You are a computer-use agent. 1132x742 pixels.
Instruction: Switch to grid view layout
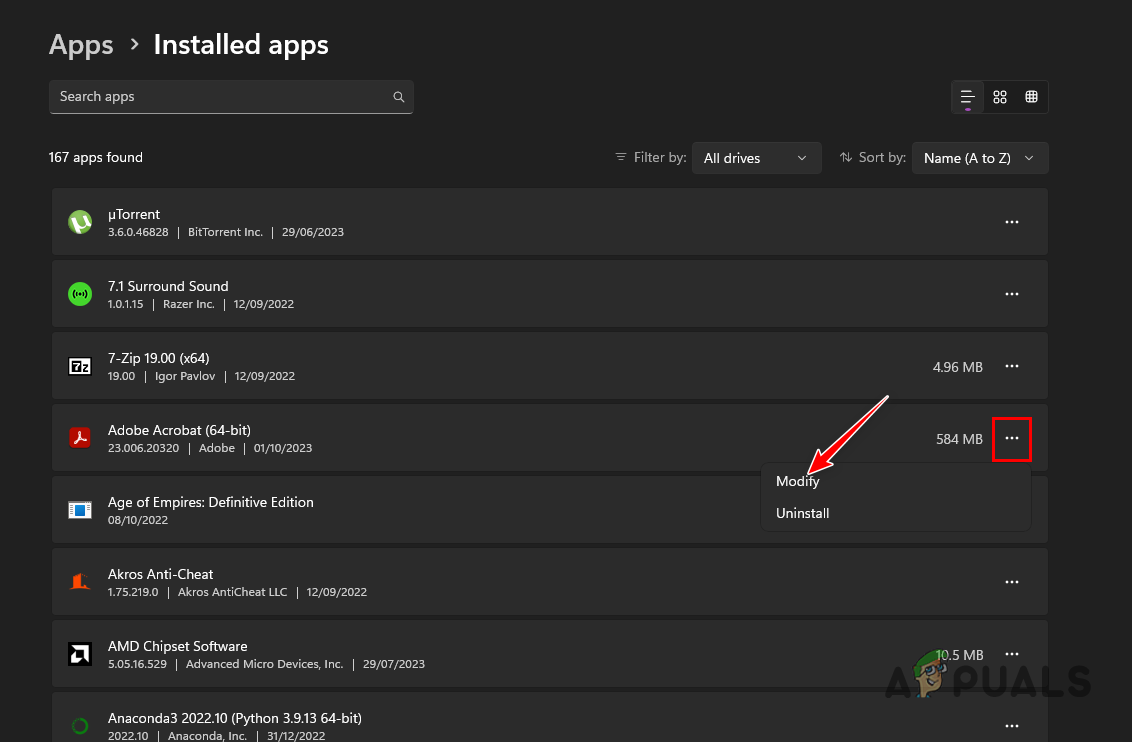point(1000,97)
